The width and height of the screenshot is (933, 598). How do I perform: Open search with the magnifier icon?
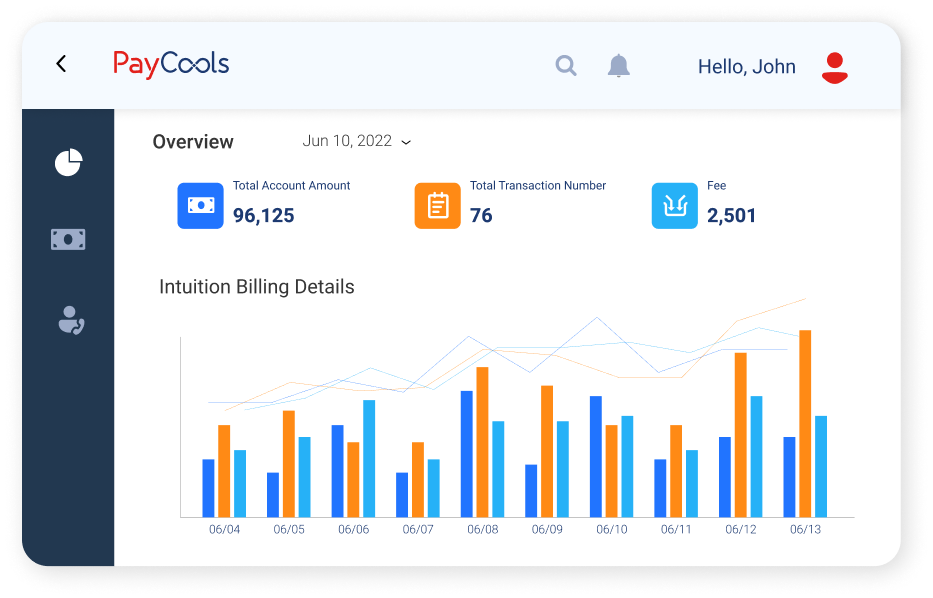[x=566, y=65]
